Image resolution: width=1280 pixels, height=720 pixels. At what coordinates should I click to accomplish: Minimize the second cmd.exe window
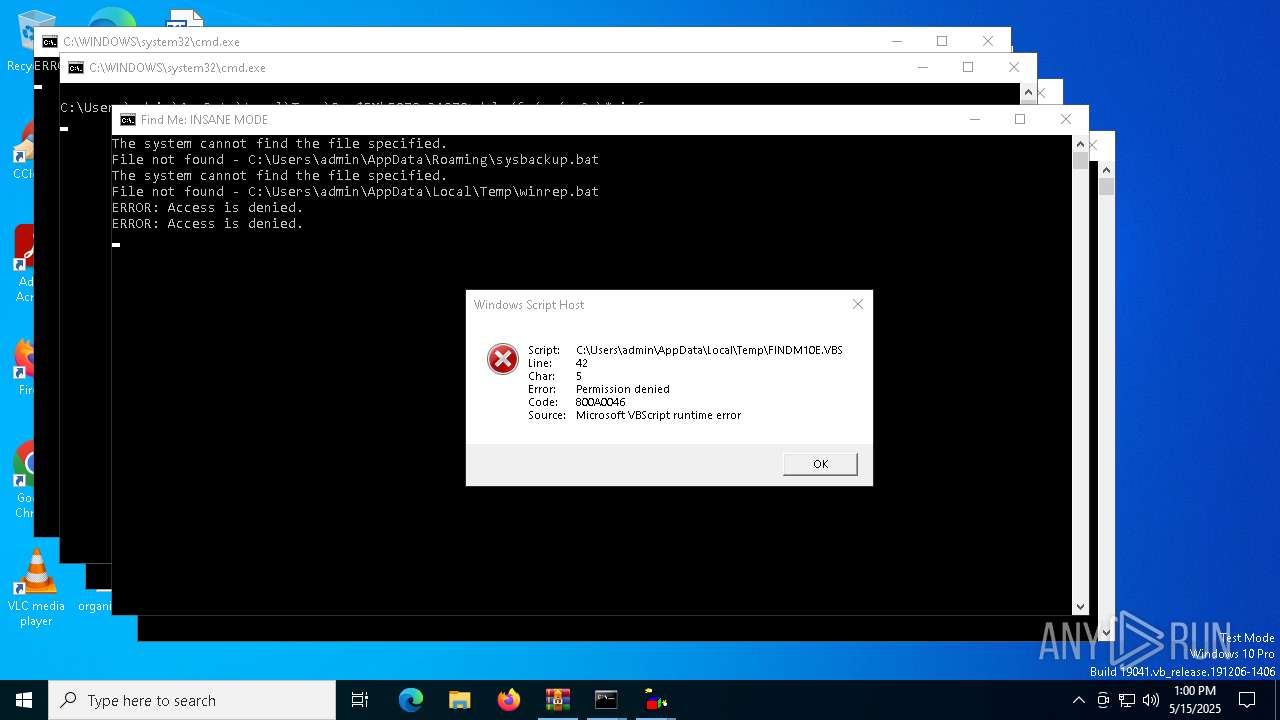[x=922, y=67]
